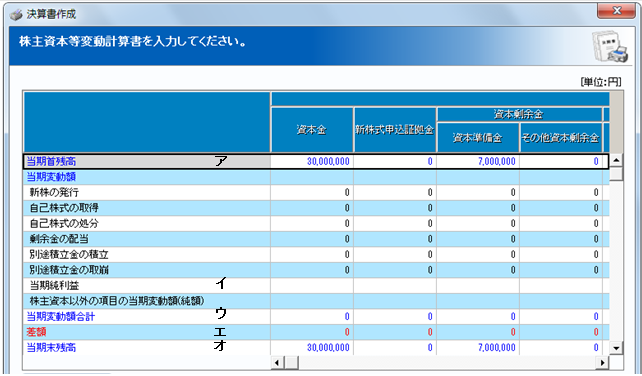
Task: Select 自己株式の取得 その他資本剰余金 cell
Action: click(561, 208)
